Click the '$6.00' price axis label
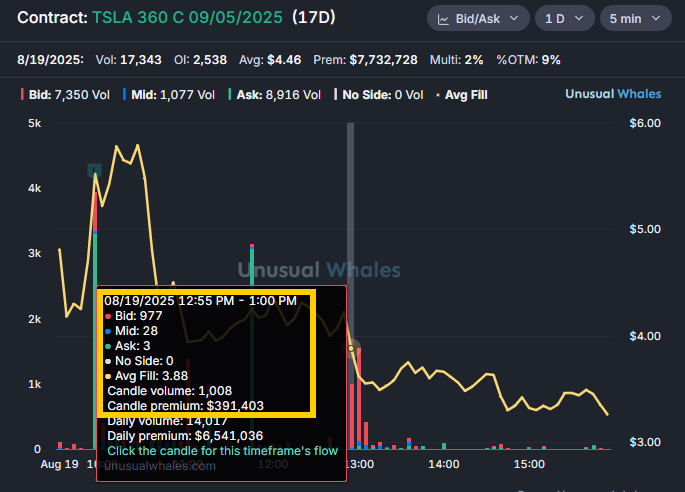685x492 pixels. click(645, 123)
